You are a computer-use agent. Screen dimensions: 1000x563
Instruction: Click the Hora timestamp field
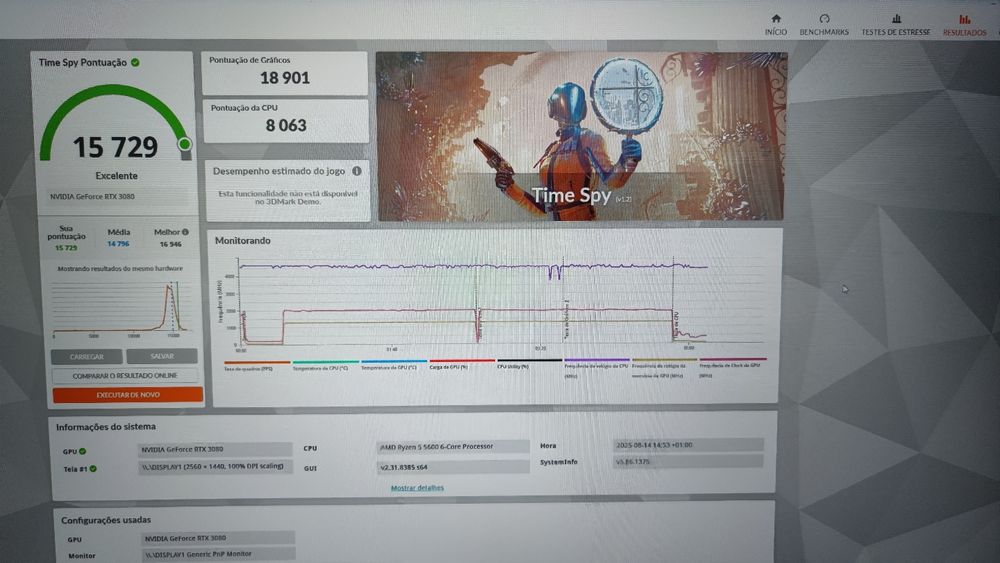point(688,444)
